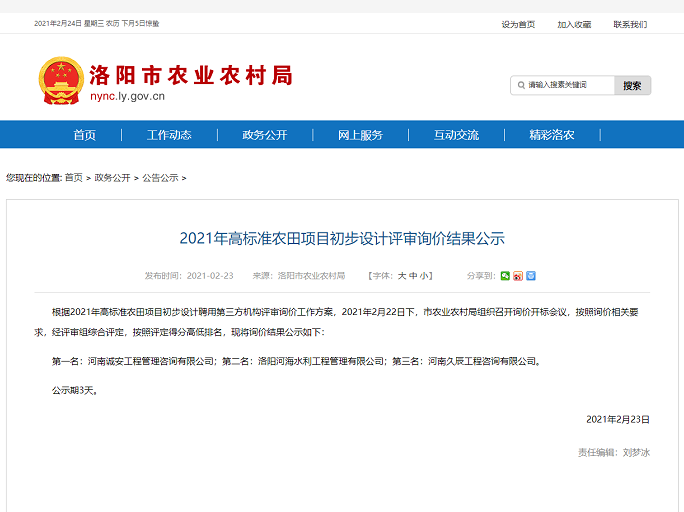
Task: Click the 加入收藏 link
Action: 574,24
